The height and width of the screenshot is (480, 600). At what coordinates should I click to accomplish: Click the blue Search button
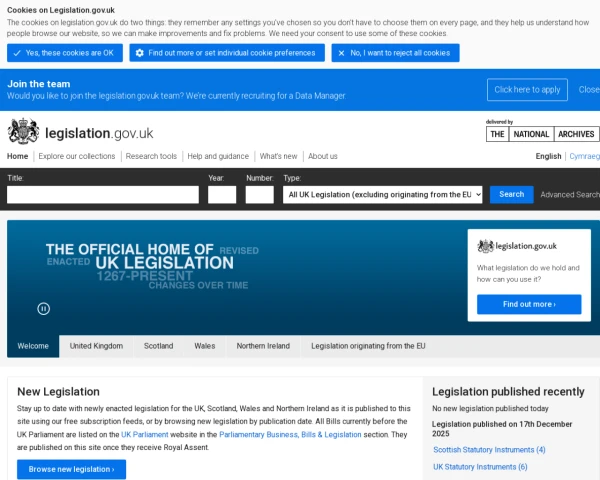coord(512,194)
